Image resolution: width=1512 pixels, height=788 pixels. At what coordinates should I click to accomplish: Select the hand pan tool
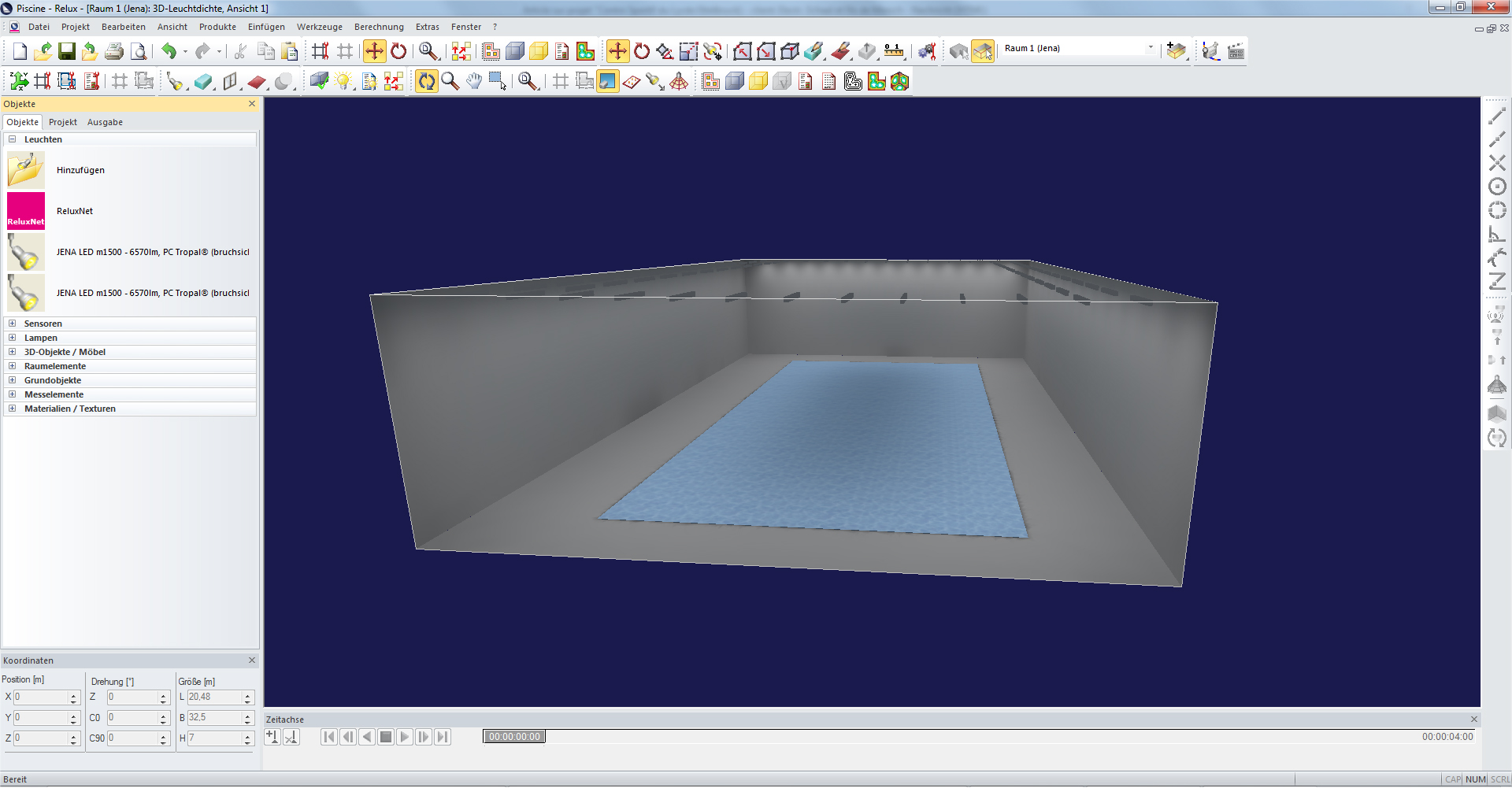[x=473, y=81]
